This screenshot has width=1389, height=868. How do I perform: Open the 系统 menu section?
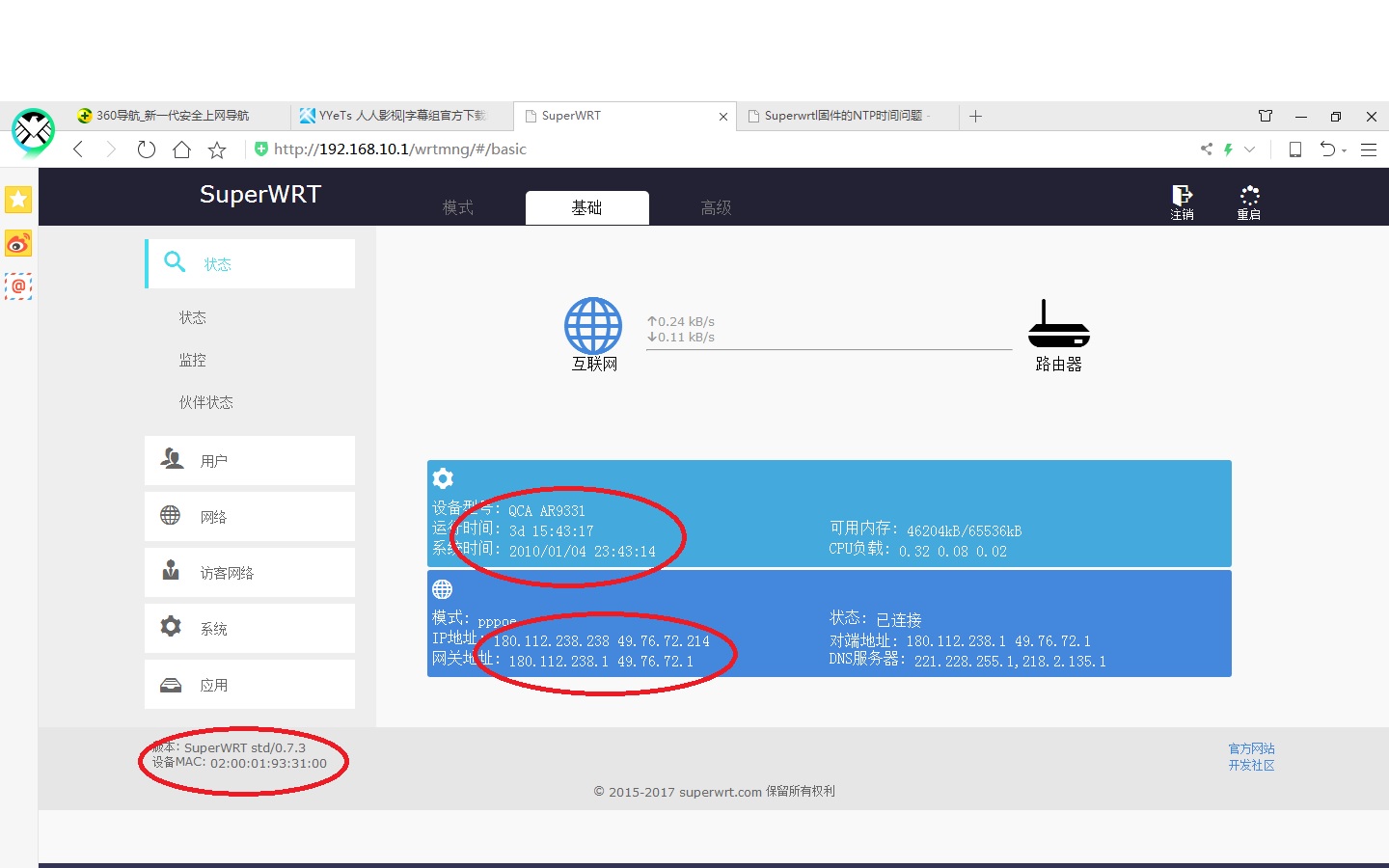250,628
